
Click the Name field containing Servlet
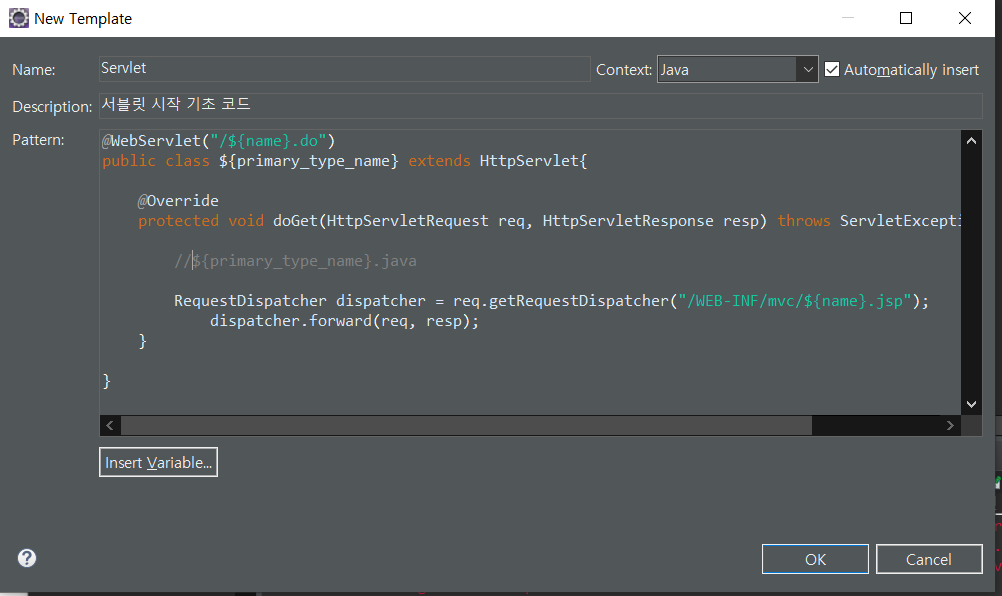click(344, 68)
